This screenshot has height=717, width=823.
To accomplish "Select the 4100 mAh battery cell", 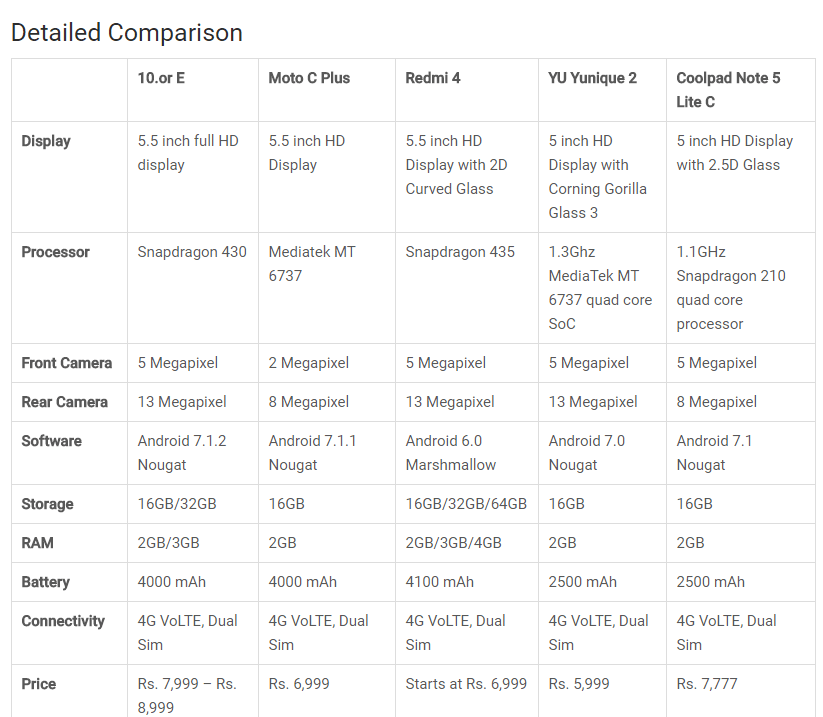I will tap(439, 582).
